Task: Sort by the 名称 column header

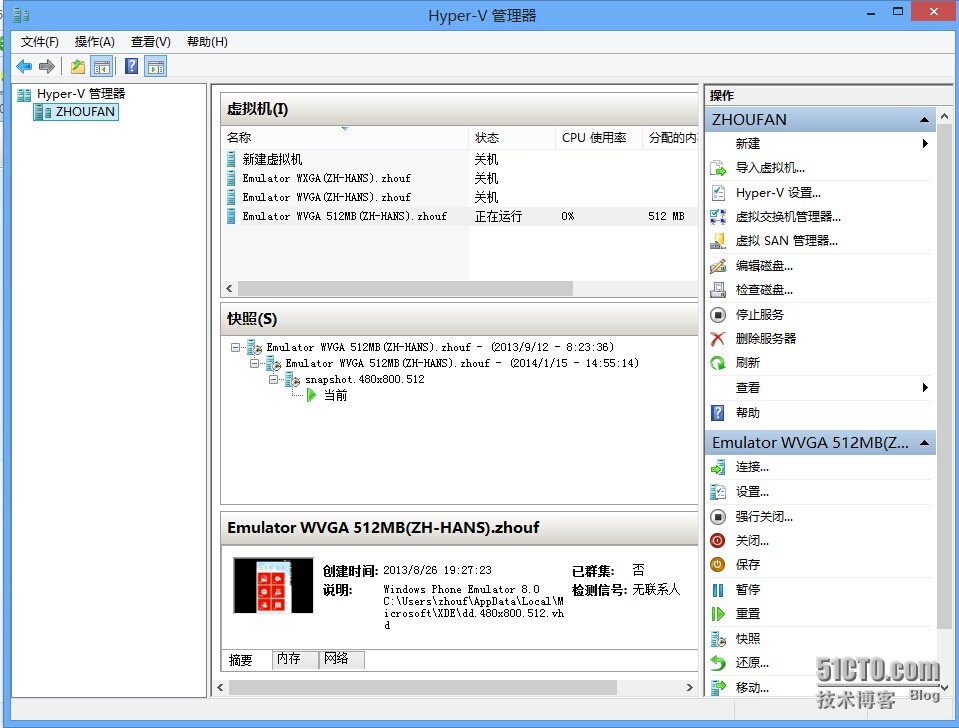Action: point(345,138)
